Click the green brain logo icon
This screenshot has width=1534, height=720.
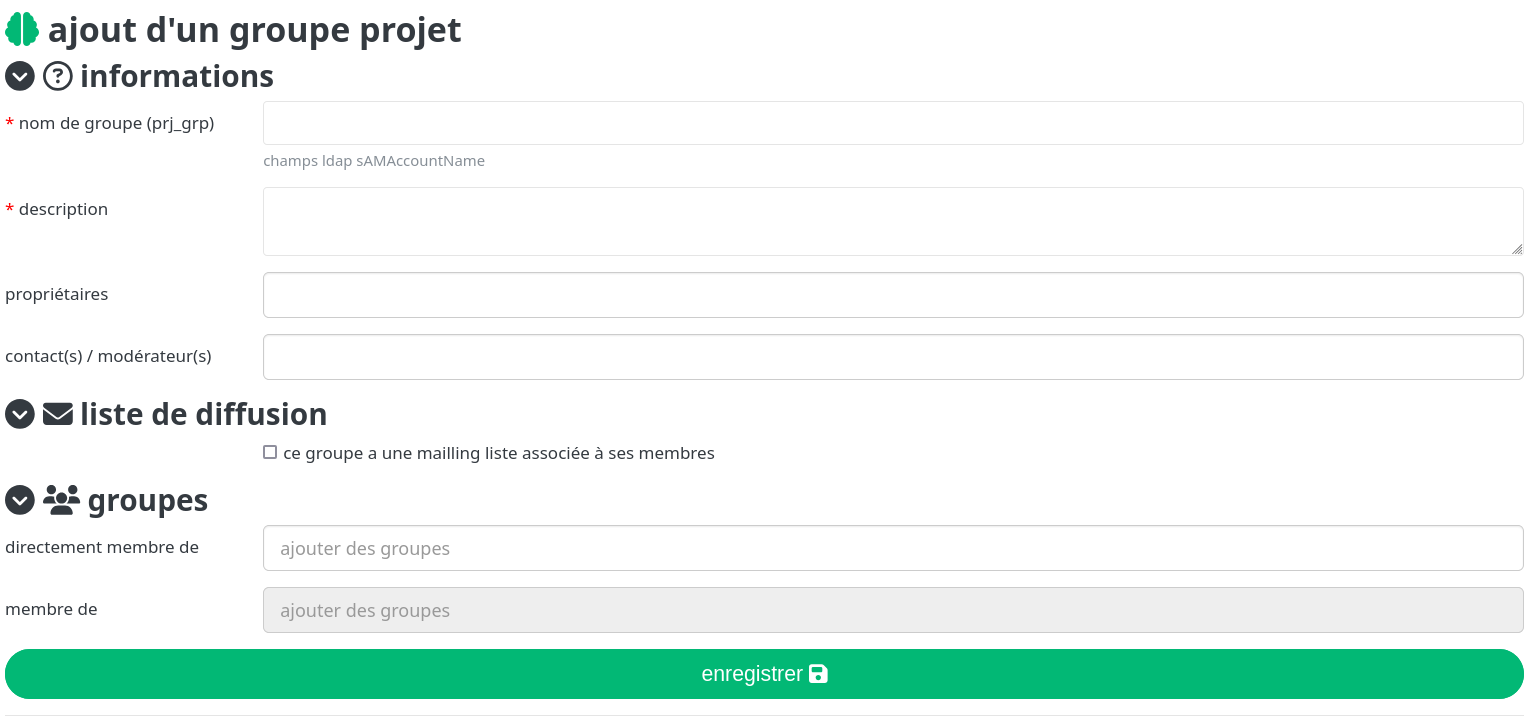22,30
